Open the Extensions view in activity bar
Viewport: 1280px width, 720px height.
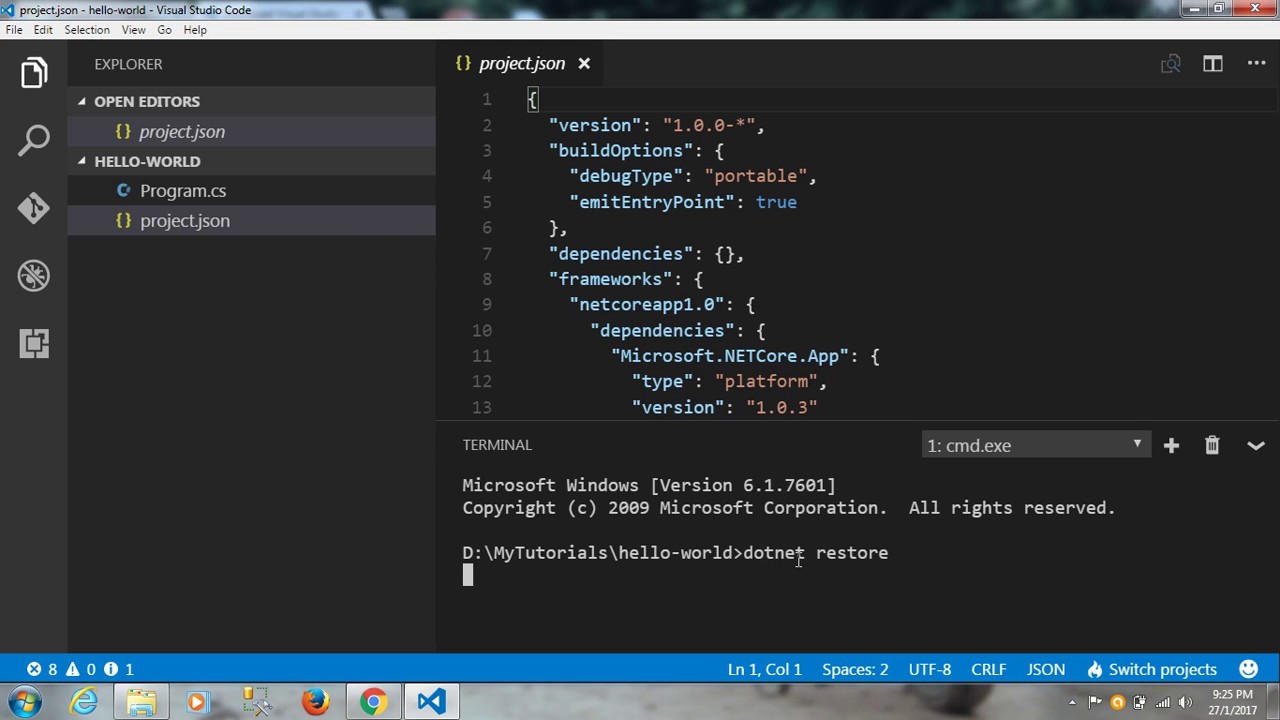coord(34,344)
